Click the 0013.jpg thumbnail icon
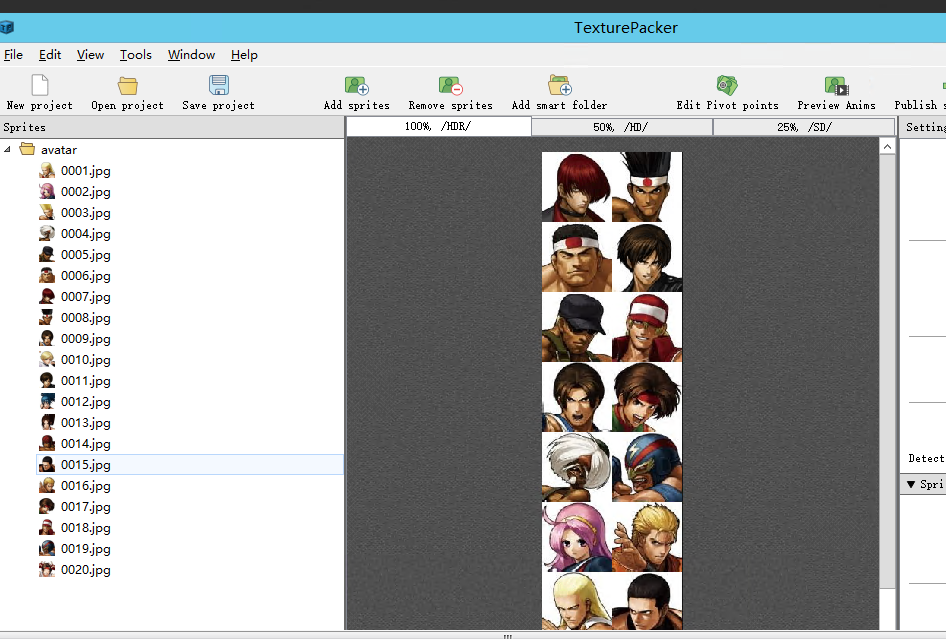946x639 pixels. click(x=47, y=422)
